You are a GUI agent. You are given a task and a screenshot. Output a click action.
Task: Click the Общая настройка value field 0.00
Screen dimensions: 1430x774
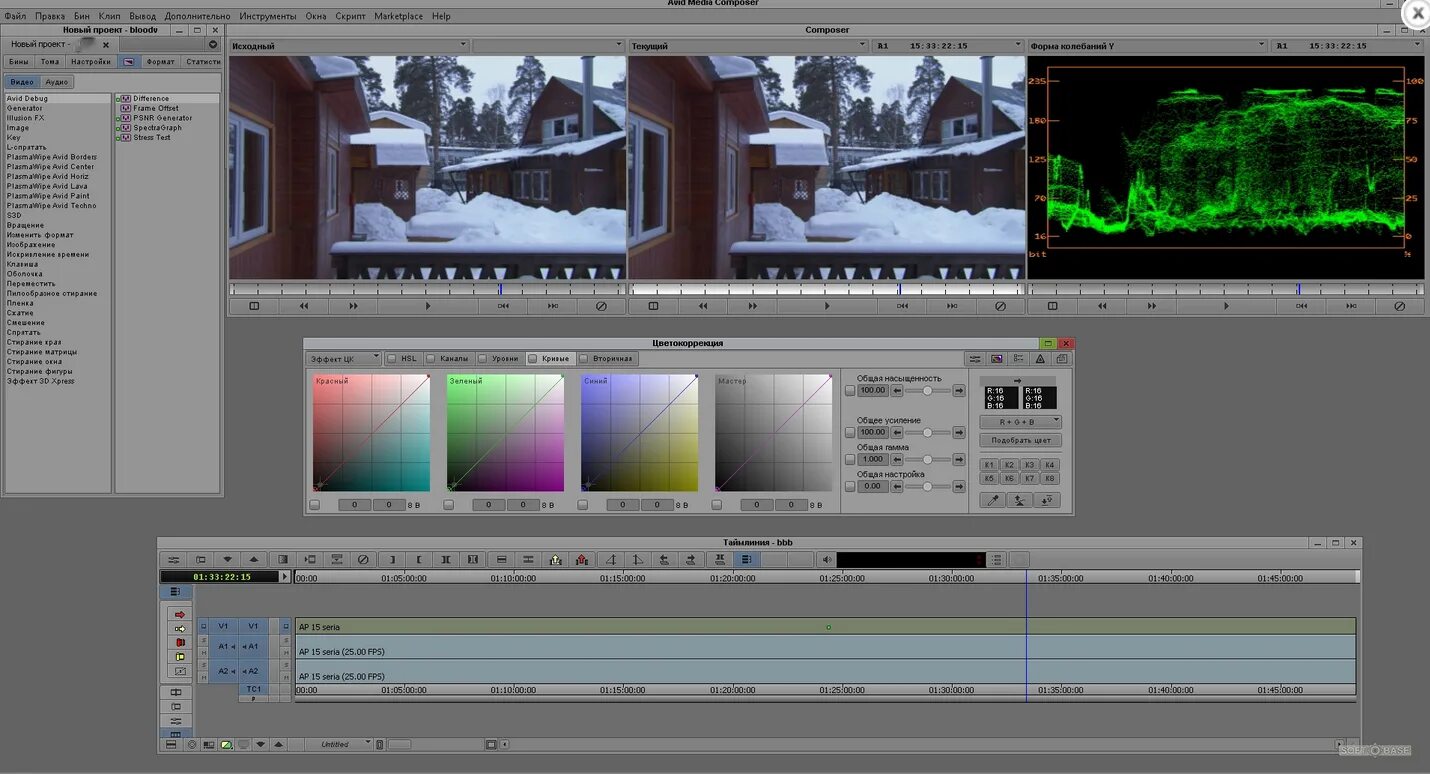click(x=873, y=486)
